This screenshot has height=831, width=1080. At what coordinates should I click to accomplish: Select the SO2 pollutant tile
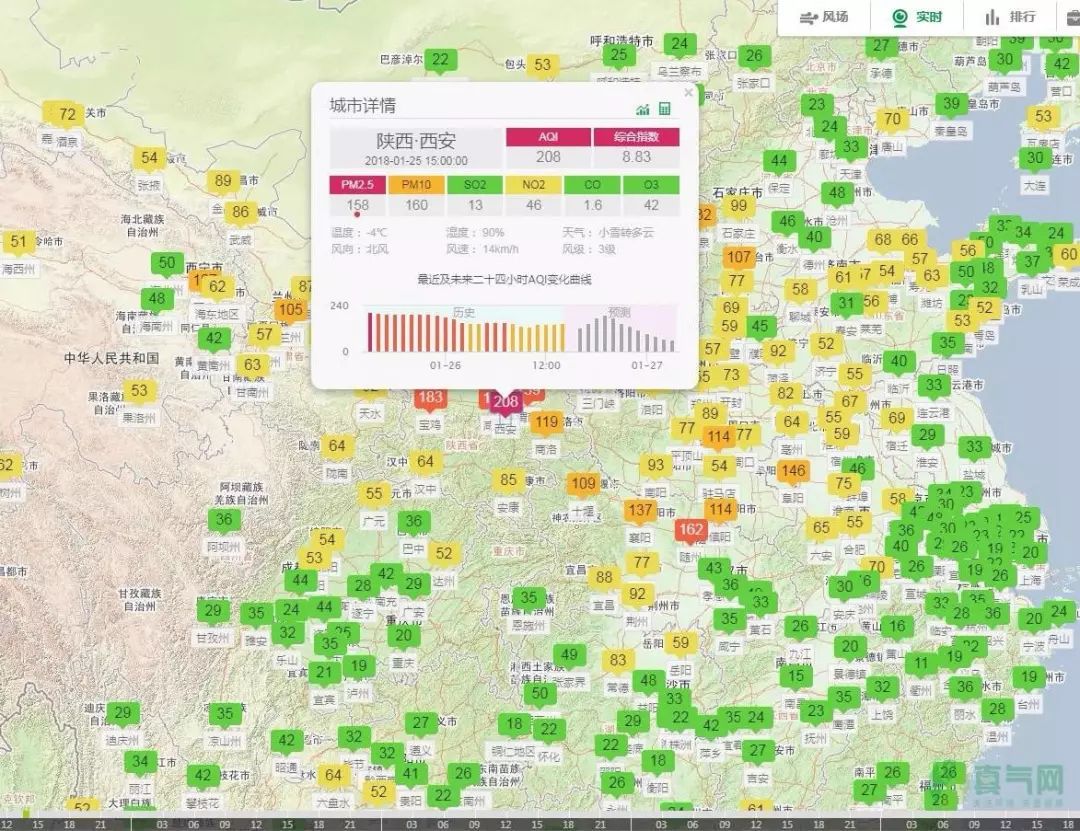click(475, 185)
